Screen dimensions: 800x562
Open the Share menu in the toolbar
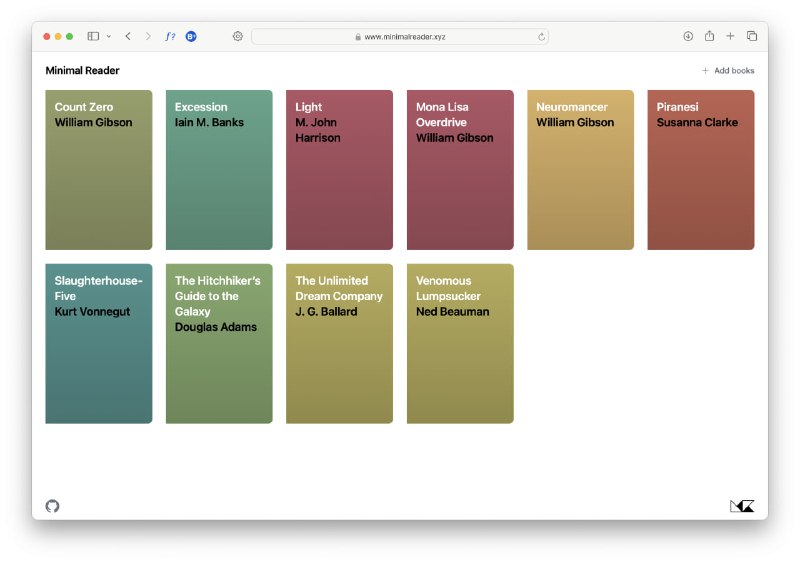tap(709, 36)
